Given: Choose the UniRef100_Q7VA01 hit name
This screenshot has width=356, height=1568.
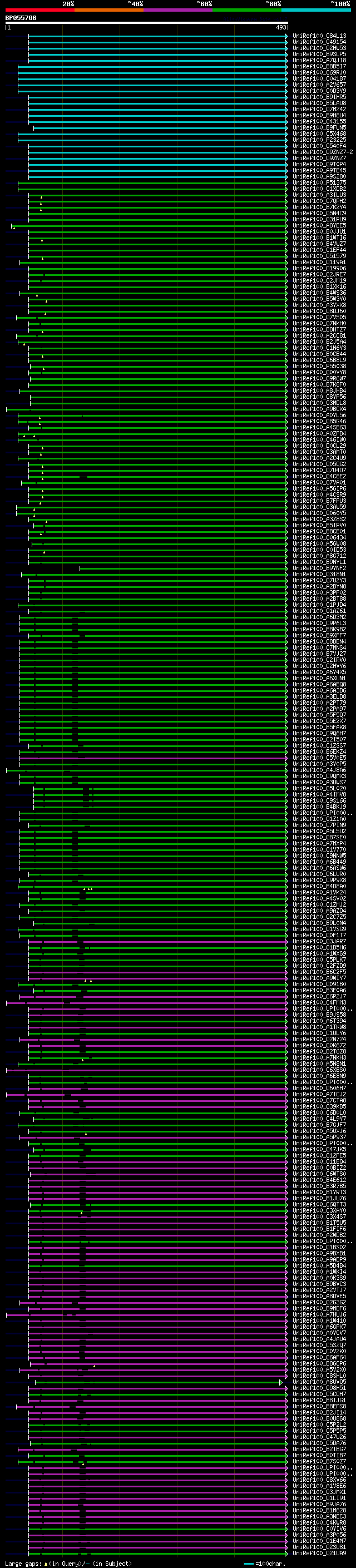Looking at the screenshot, I should [x=319, y=483].
